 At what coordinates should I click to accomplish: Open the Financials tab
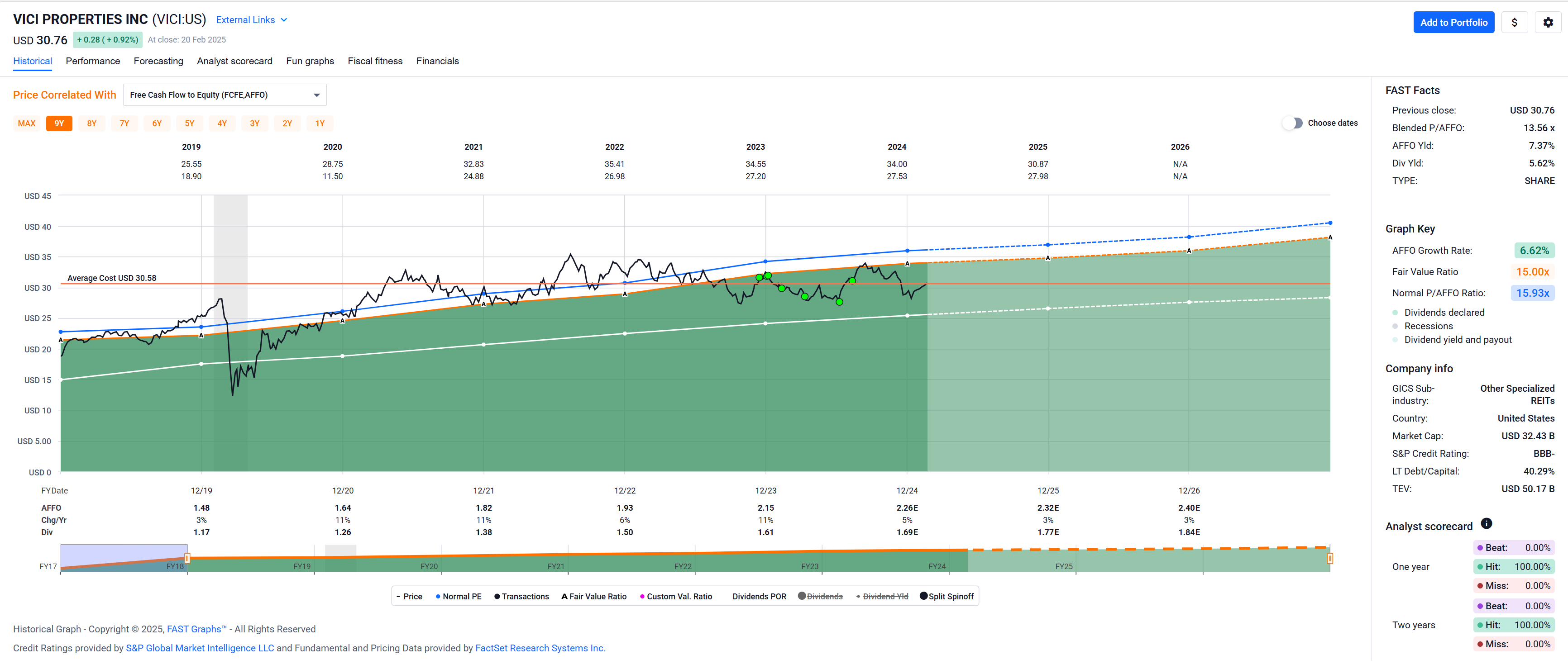[437, 61]
